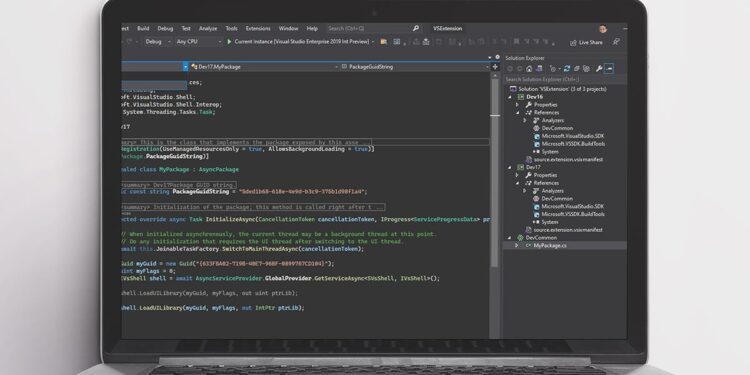Click the folder icon after the start target
The image size is (750, 375).
coord(383,42)
